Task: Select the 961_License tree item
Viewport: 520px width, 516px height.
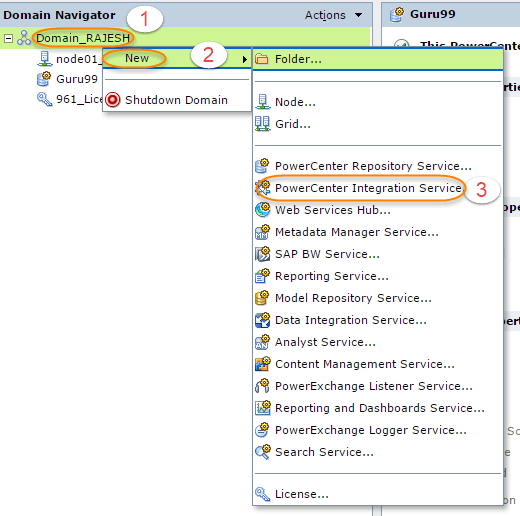Action: [79, 99]
